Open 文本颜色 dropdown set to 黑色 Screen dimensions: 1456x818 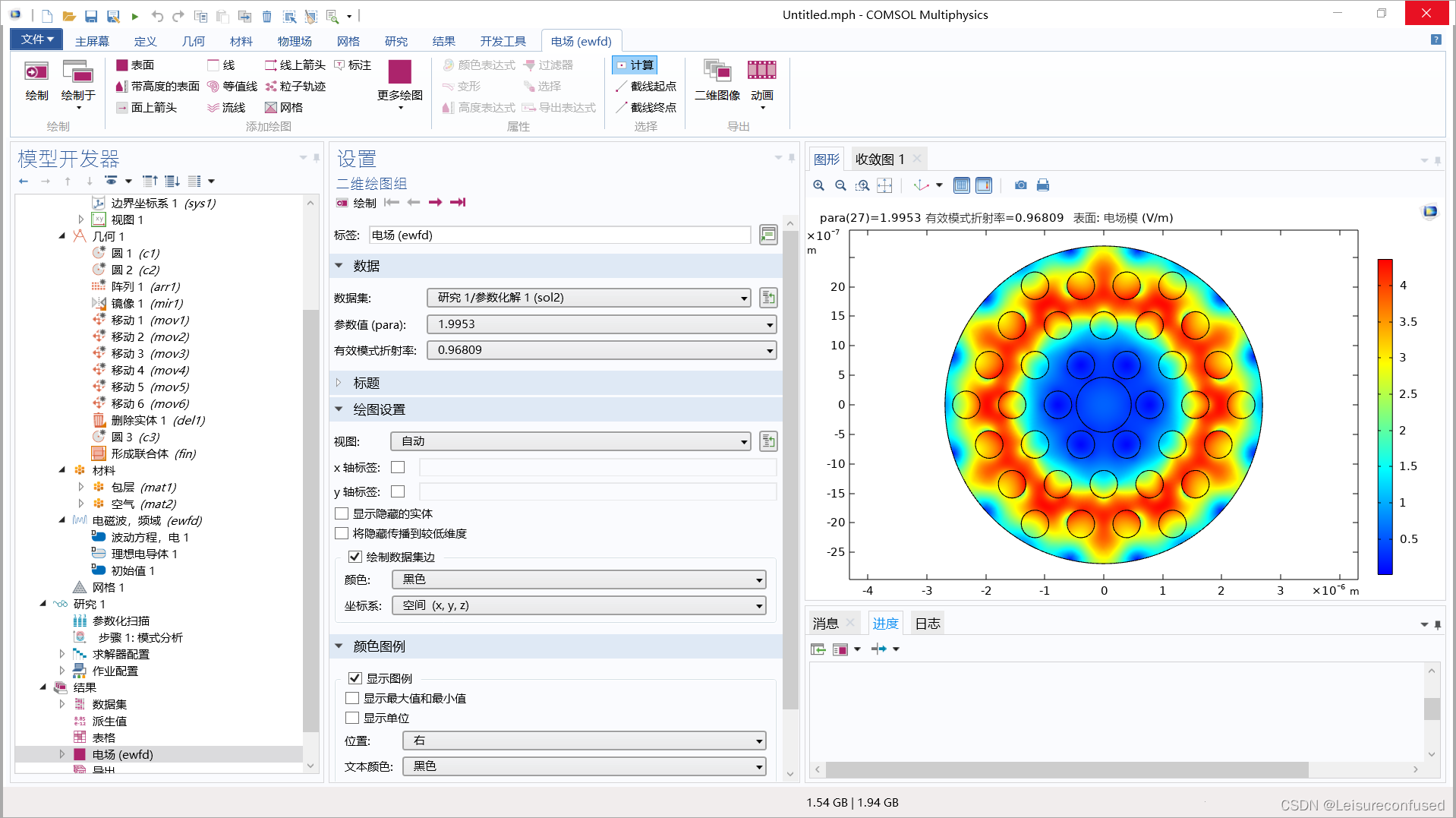tap(585, 766)
